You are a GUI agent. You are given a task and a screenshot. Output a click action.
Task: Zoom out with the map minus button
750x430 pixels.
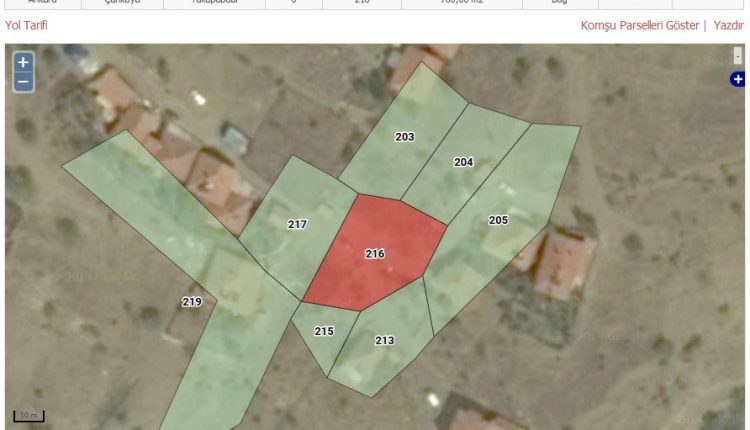(23, 82)
